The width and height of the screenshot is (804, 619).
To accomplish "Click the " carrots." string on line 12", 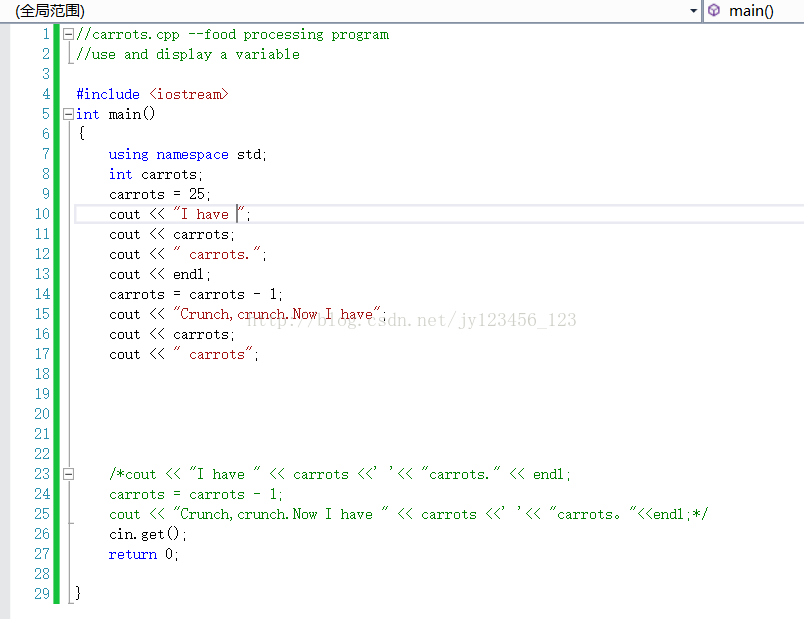I will [x=217, y=254].
